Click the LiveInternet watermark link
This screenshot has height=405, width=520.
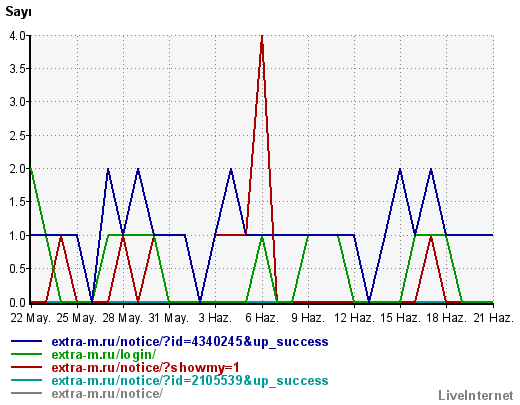coord(476,396)
